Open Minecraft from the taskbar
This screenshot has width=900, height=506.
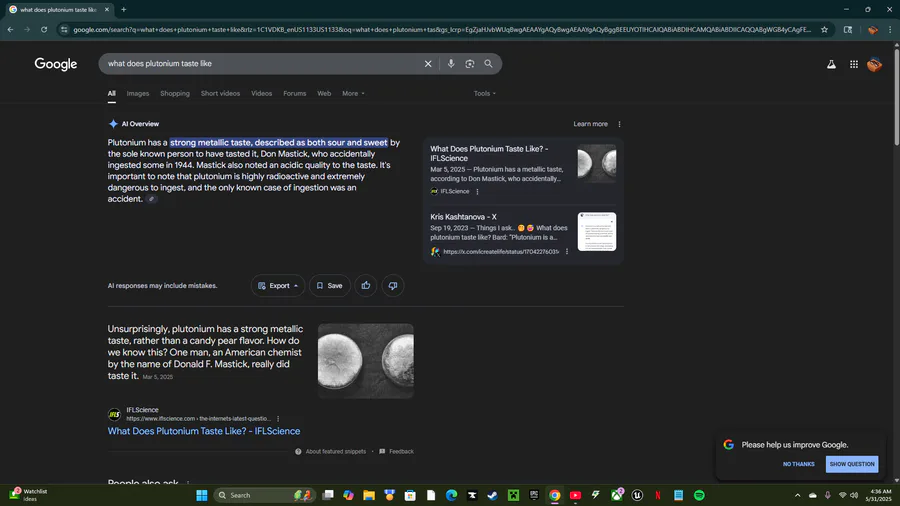[x=513, y=495]
